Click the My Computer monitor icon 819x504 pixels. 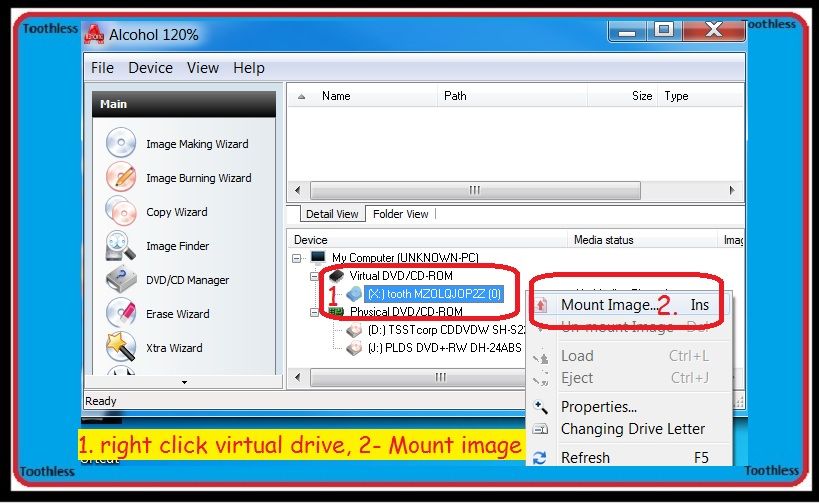point(318,257)
